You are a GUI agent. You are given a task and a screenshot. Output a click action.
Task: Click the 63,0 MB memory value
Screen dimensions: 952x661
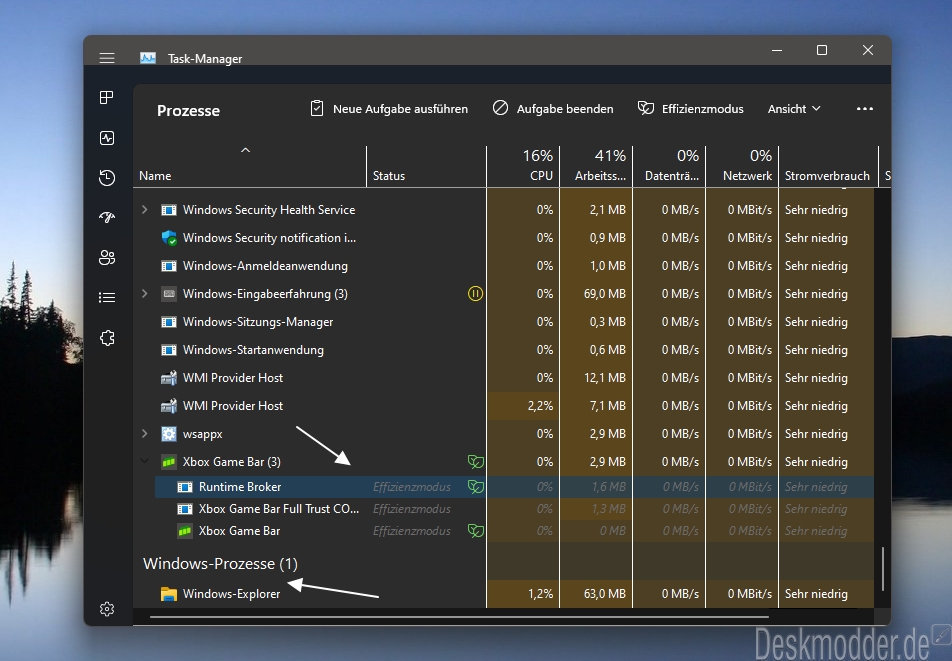tap(605, 594)
